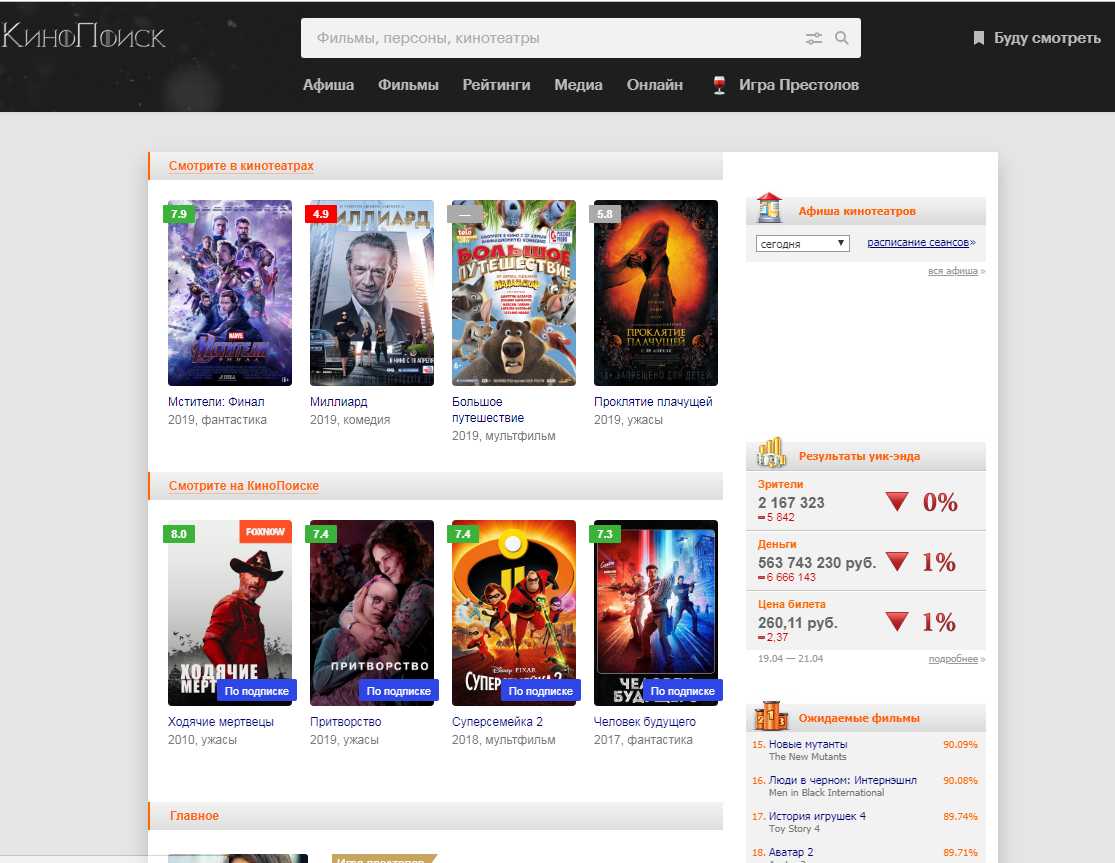The width and height of the screenshot is (1115, 863).
Task: Open the Фильмы menu item
Action: click(408, 85)
